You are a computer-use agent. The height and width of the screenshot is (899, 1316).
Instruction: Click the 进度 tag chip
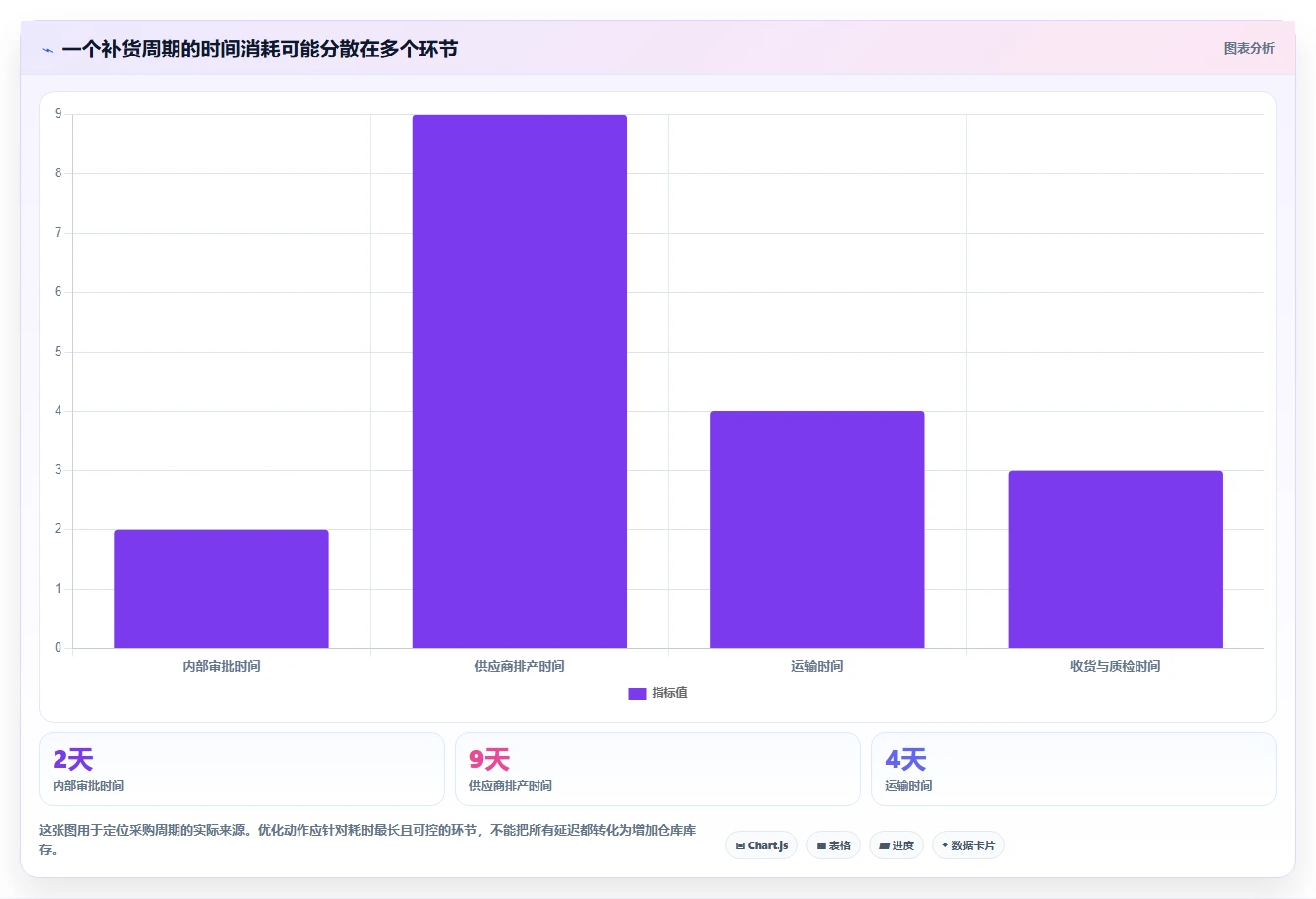tap(897, 845)
